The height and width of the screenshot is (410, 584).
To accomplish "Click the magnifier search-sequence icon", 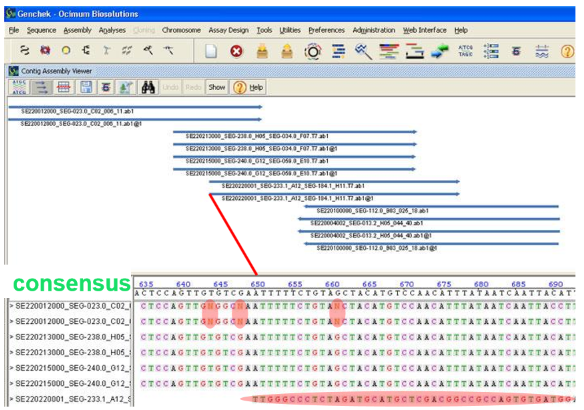I will [x=363, y=51].
